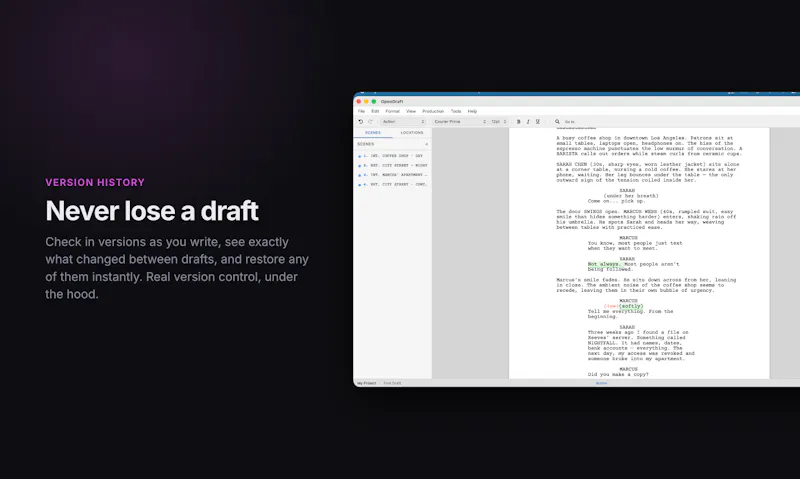
Task: Open the Help menu
Action: coord(472,111)
